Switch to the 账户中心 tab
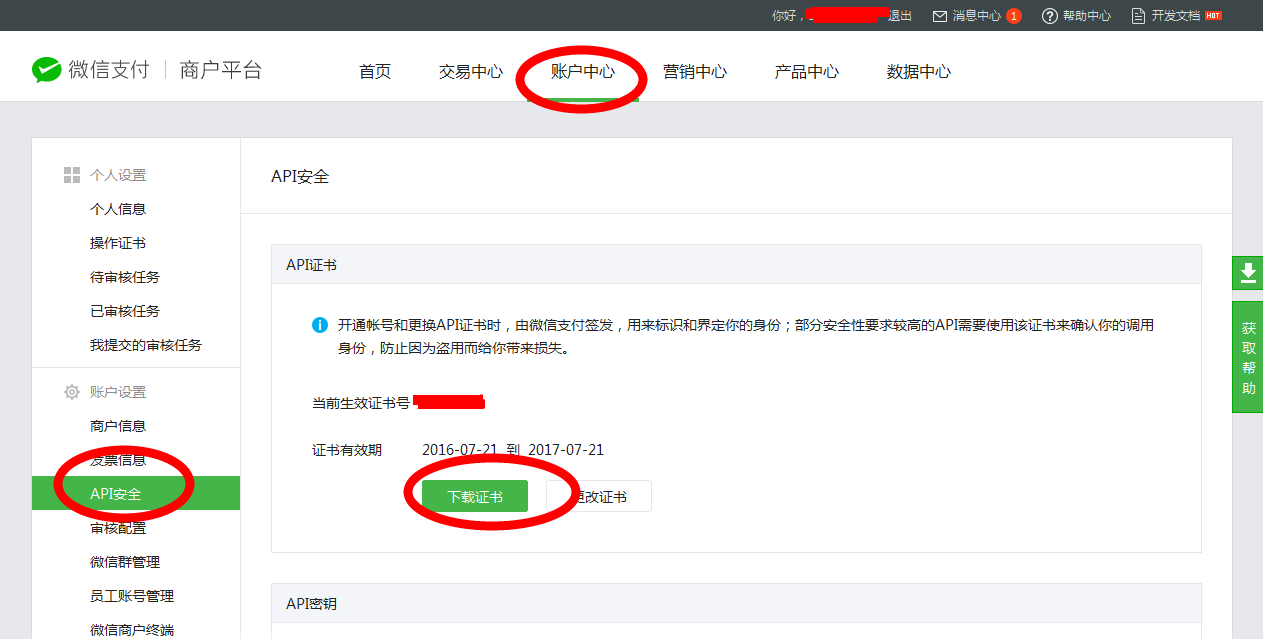 [583, 71]
